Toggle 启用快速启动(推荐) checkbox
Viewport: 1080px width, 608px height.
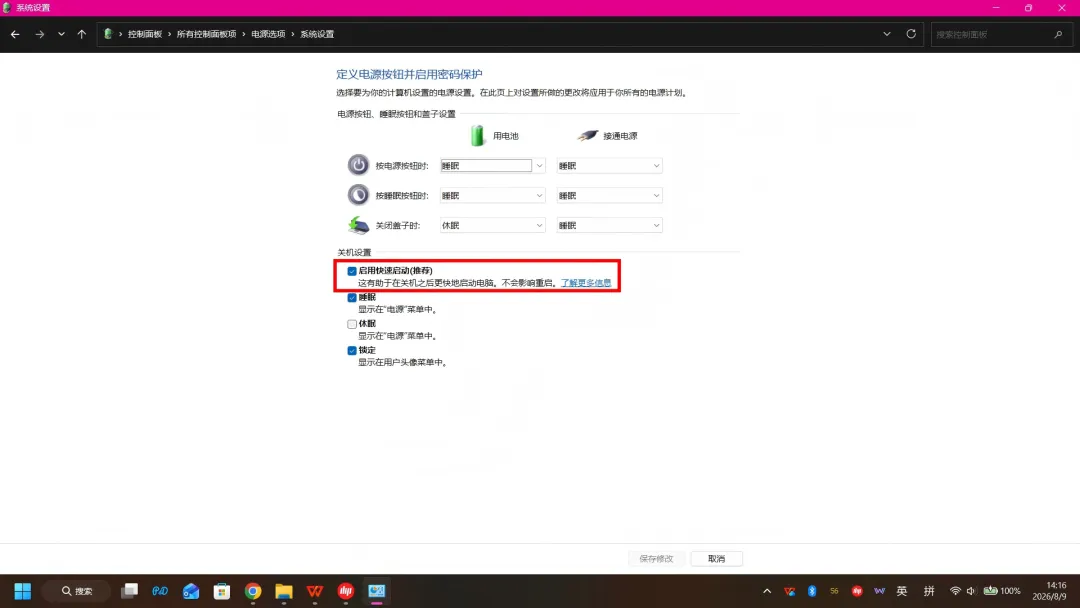(x=352, y=271)
